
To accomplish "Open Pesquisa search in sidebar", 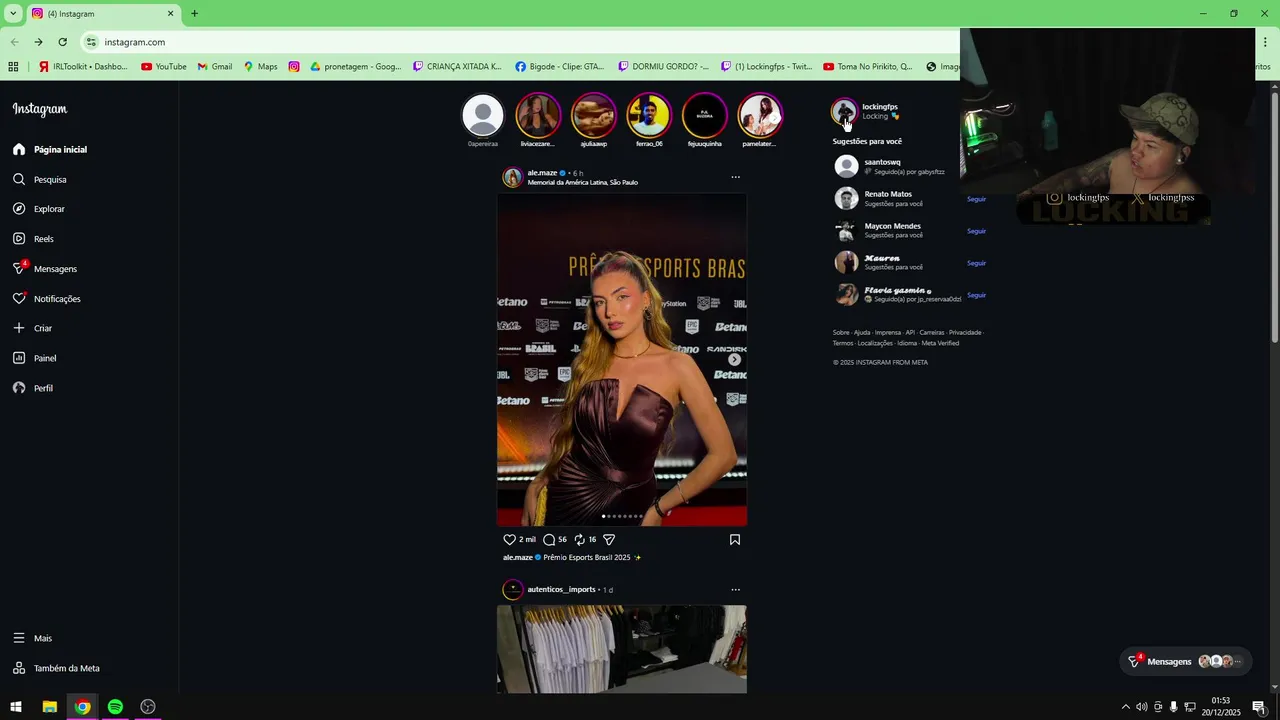I will pos(40,179).
